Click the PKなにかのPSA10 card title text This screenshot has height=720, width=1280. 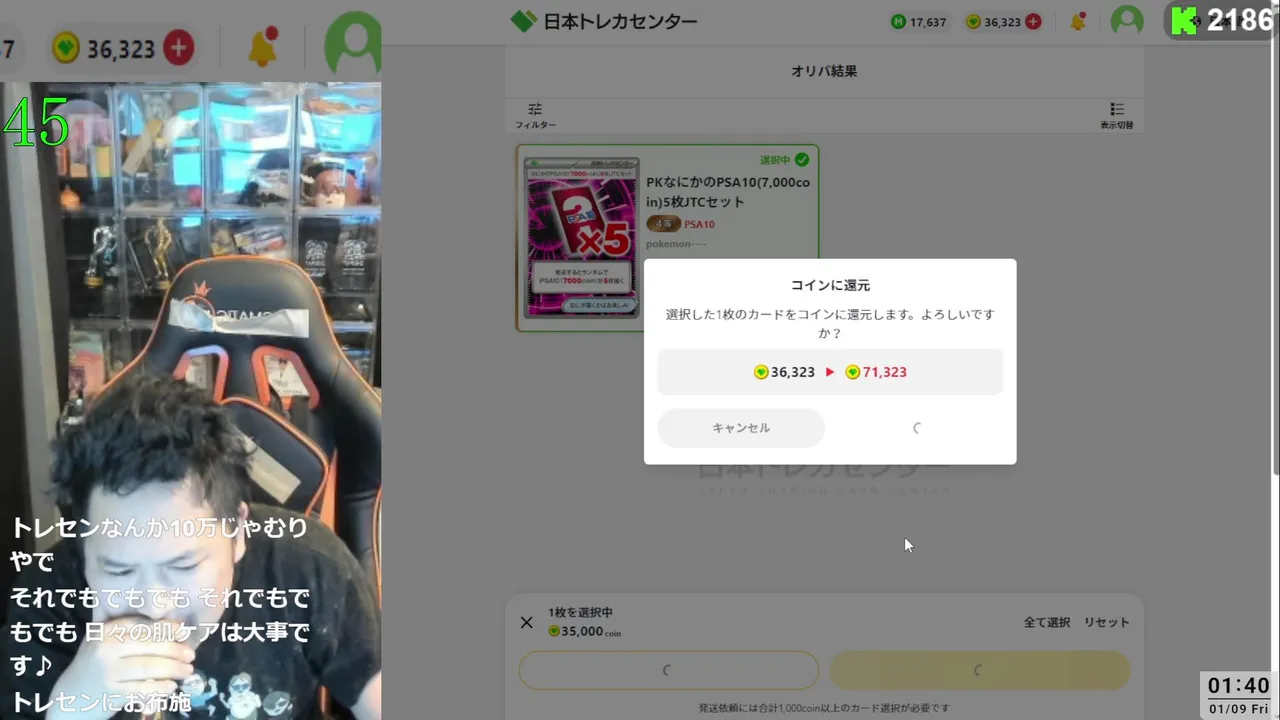pyautogui.click(x=728, y=192)
